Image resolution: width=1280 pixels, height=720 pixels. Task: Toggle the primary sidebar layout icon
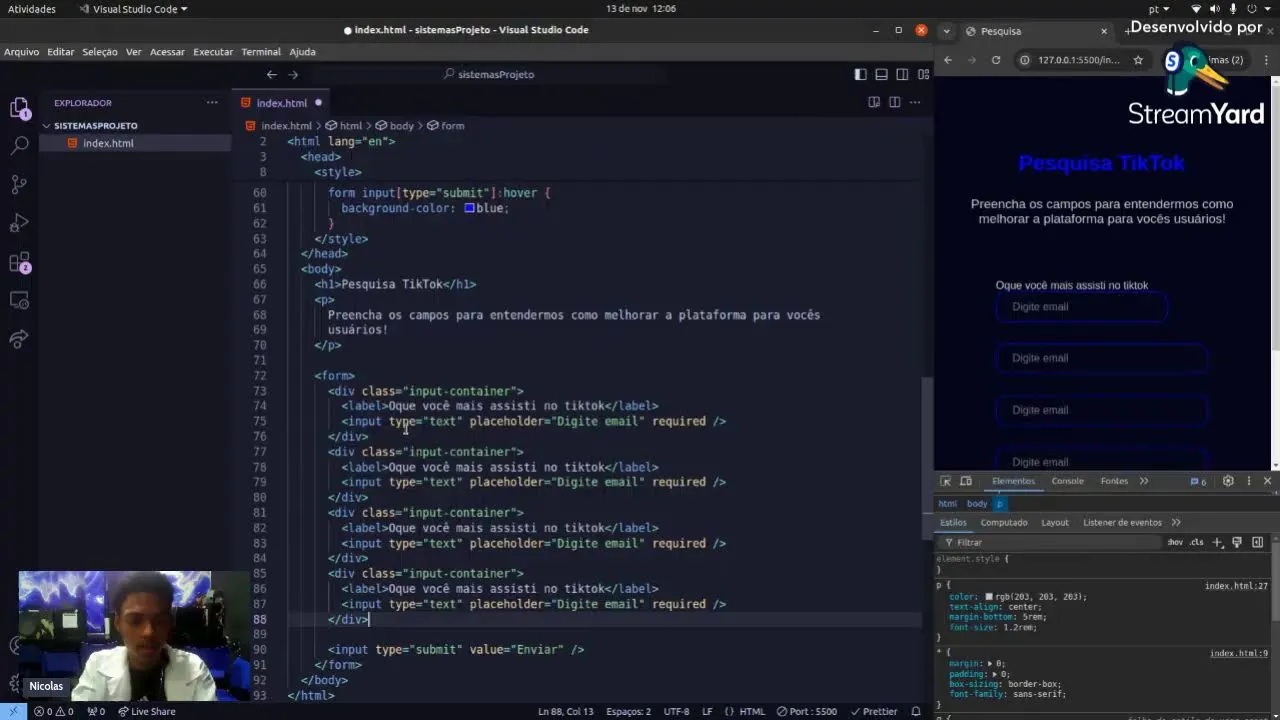[x=860, y=74]
